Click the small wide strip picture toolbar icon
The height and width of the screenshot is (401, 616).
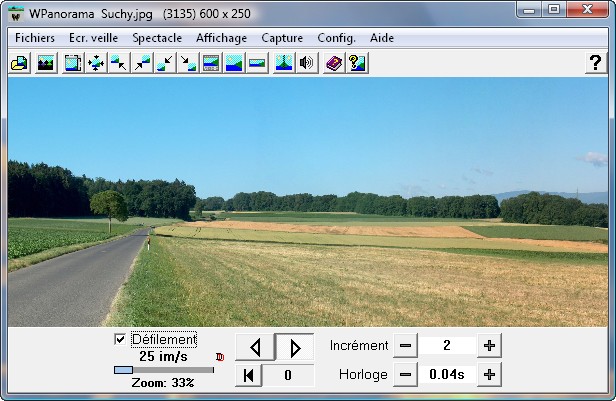(x=257, y=63)
